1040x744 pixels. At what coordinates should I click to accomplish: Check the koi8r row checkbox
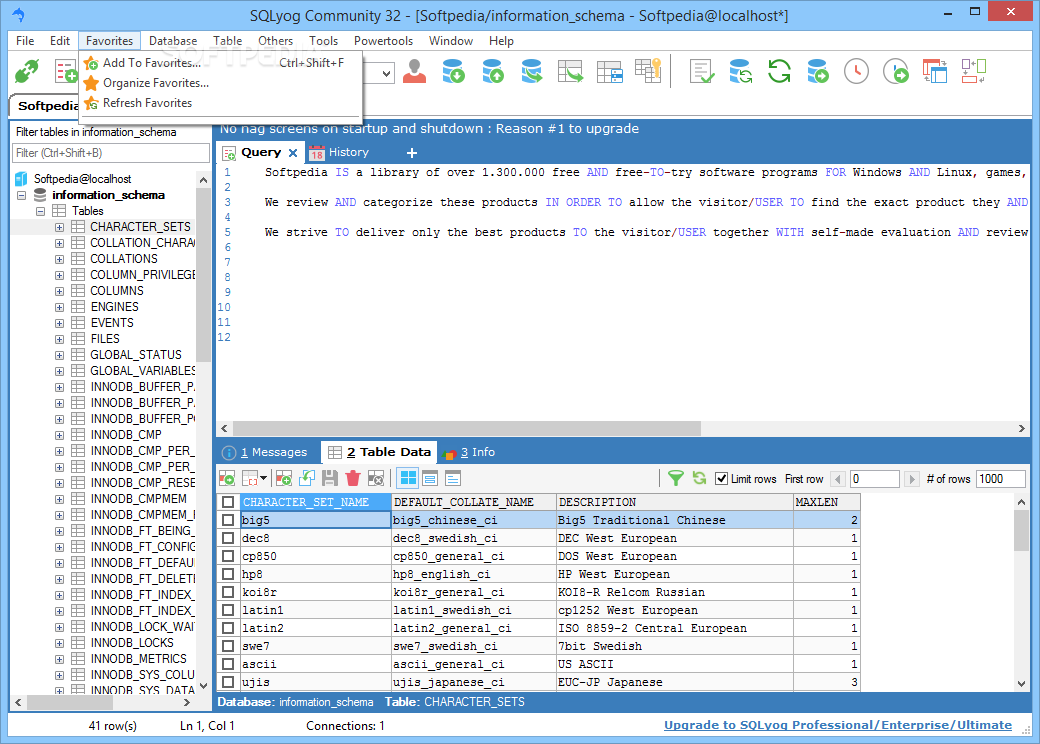tap(228, 591)
